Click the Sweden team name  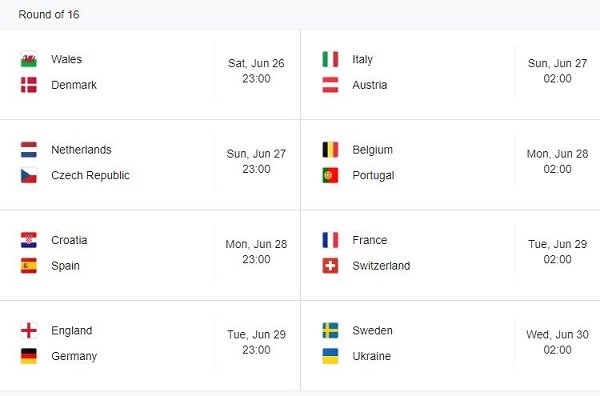(x=372, y=331)
